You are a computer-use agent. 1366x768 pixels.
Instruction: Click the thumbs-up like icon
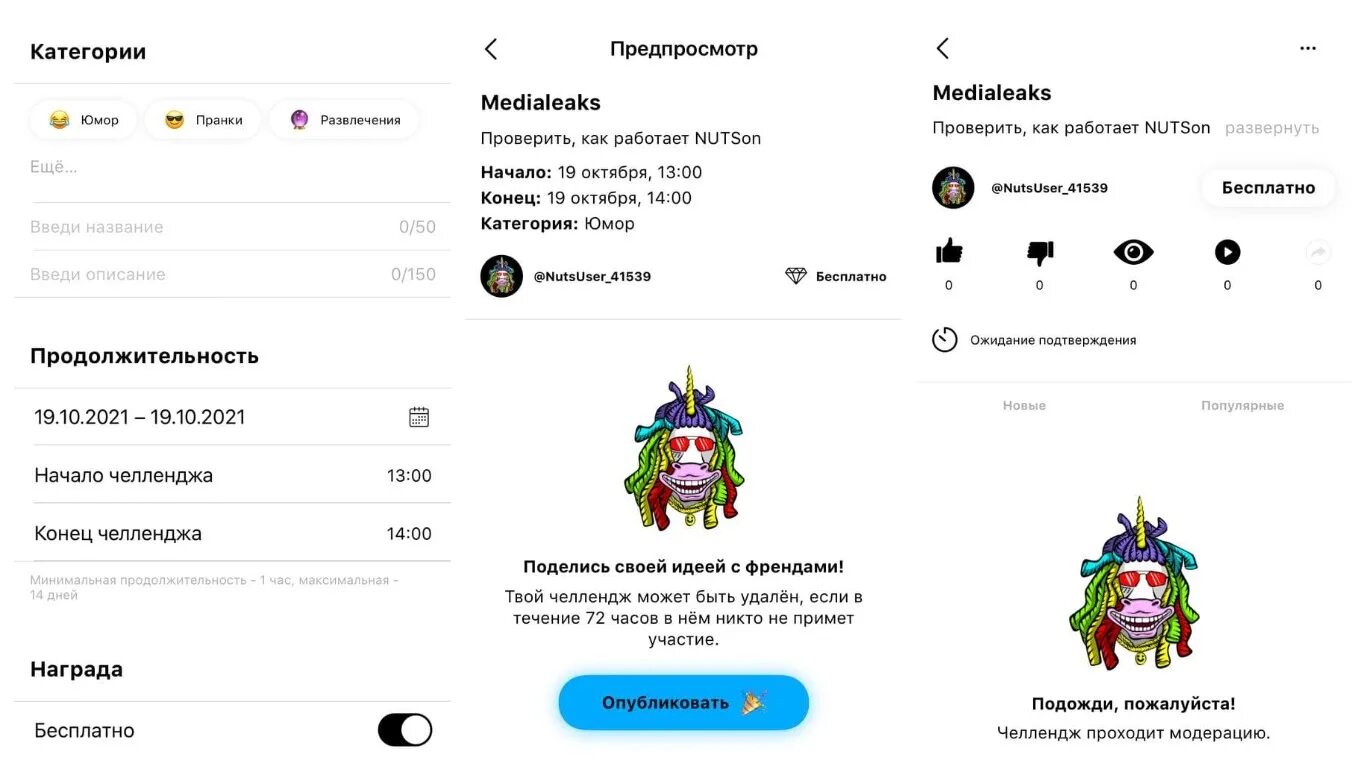point(949,252)
